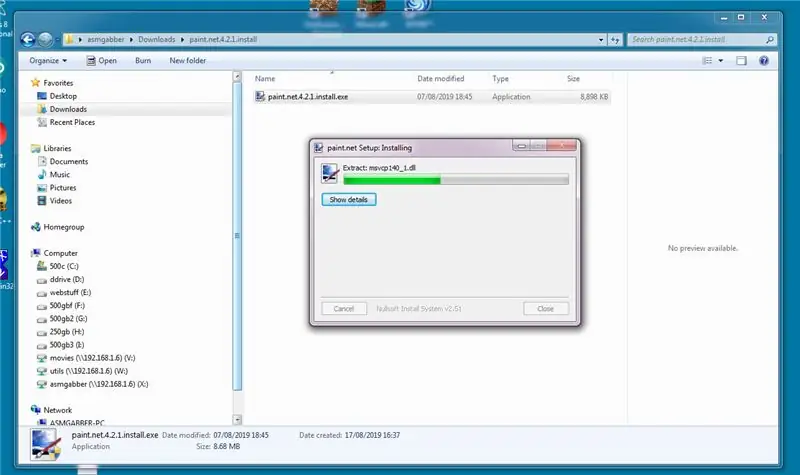800x475 pixels.
Task: Click the navigation pane scroll down arrow
Action: (x=237, y=419)
